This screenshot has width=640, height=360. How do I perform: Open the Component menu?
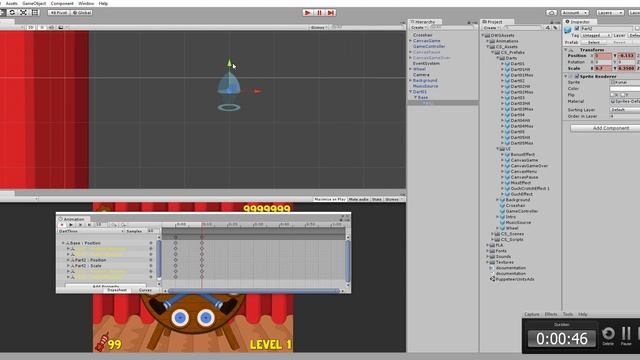[62, 3]
